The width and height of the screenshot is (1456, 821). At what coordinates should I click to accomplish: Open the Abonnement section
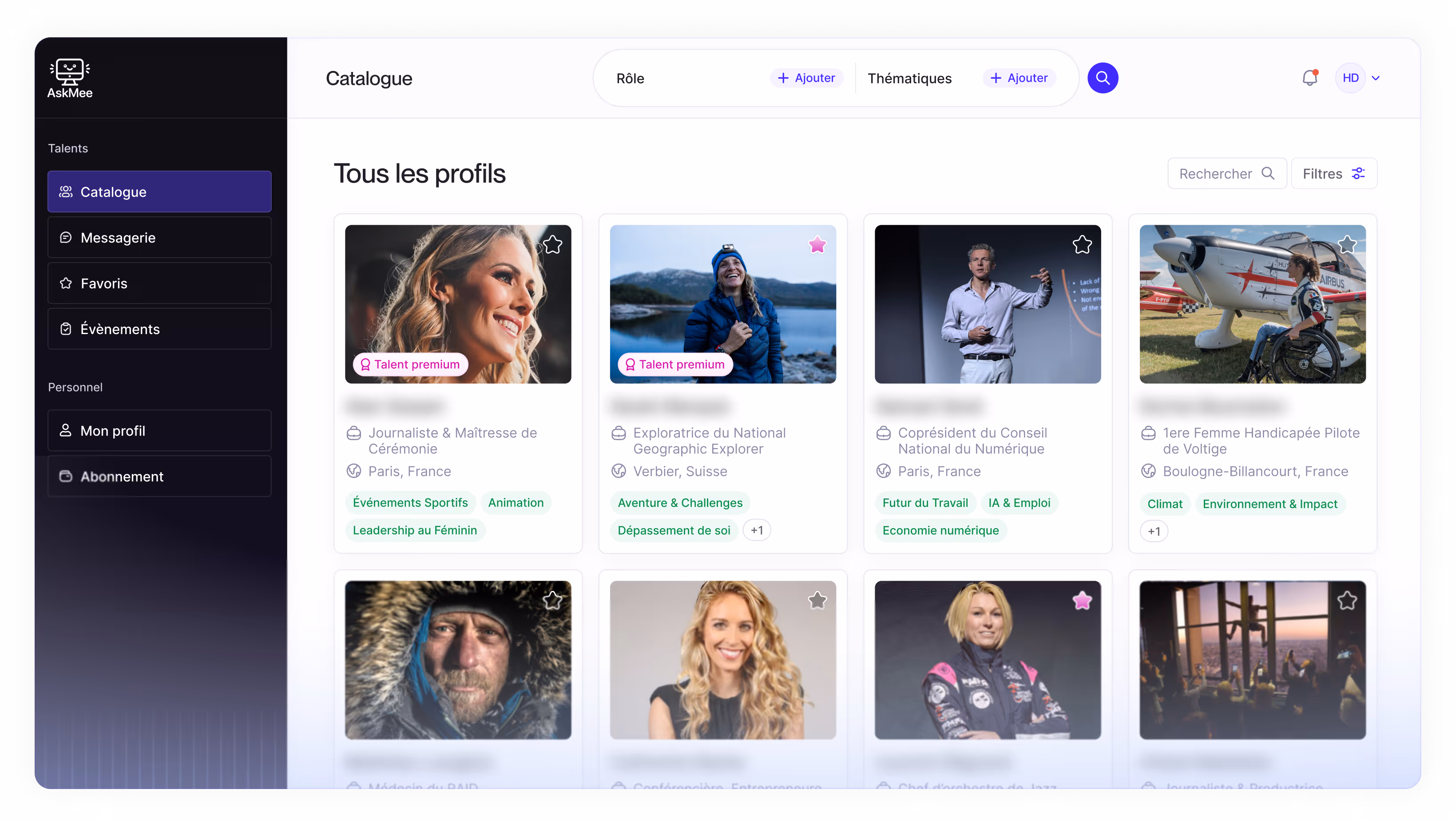point(159,477)
